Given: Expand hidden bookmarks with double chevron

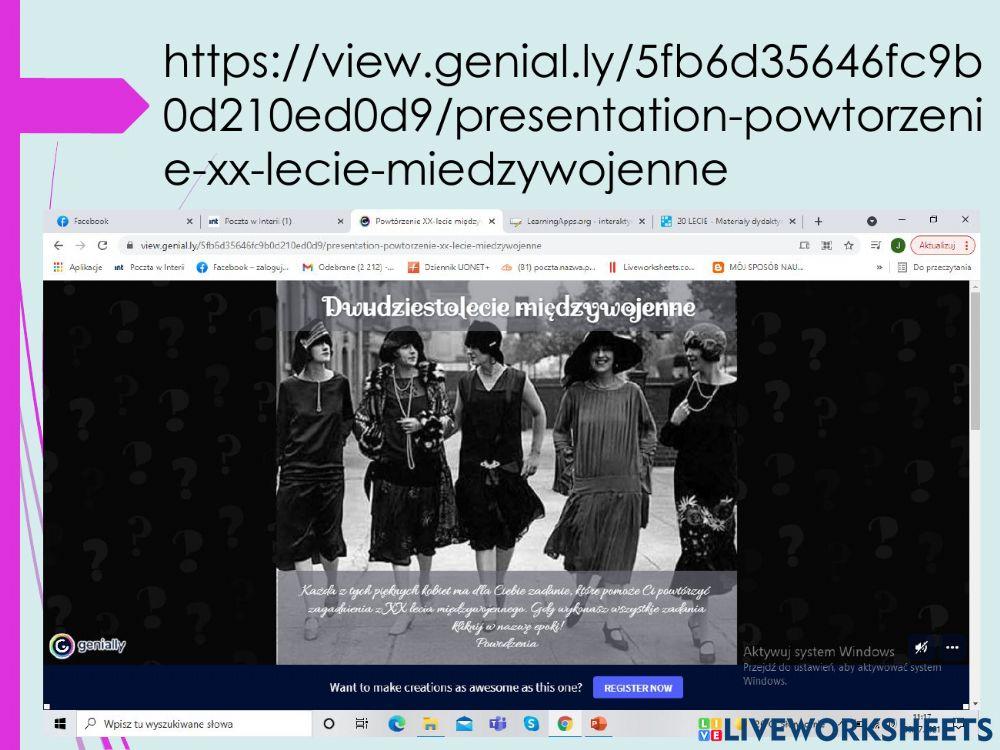Looking at the screenshot, I should (879, 267).
